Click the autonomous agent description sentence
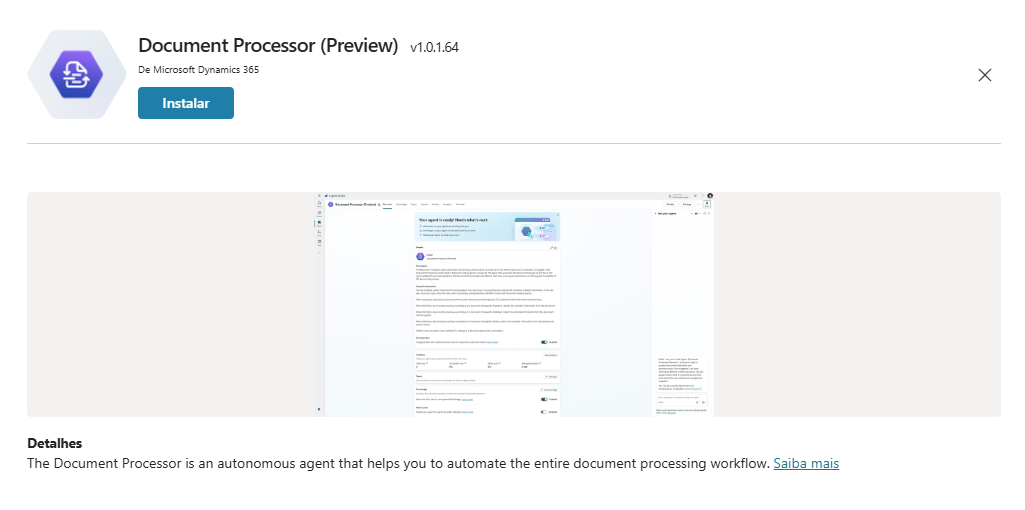This screenshot has width=1025, height=510. click(398, 464)
